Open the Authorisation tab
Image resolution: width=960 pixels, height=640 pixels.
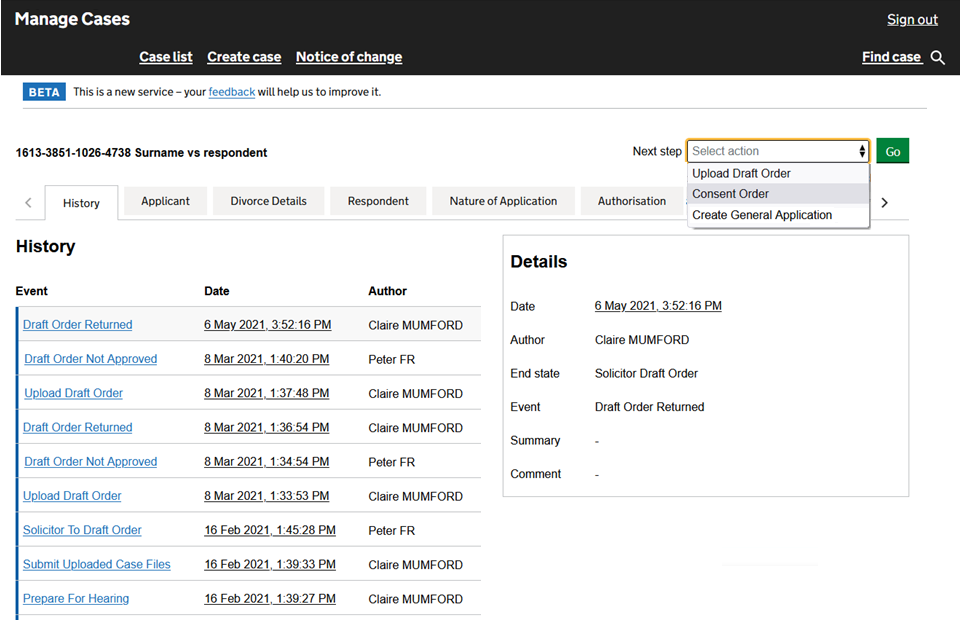point(631,201)
